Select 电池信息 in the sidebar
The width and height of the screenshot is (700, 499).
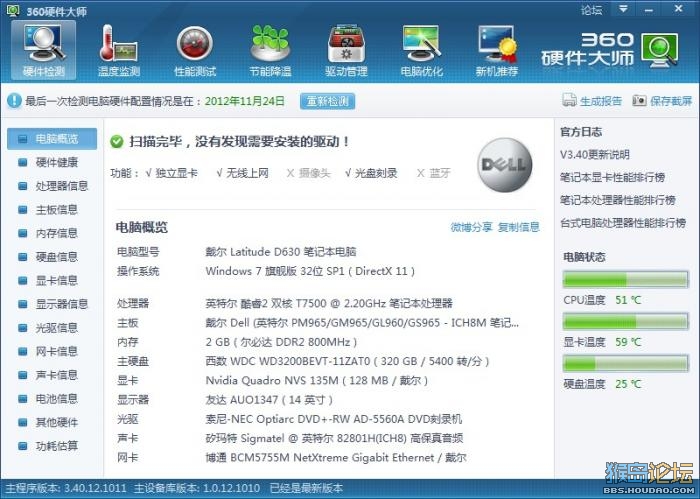57,399
